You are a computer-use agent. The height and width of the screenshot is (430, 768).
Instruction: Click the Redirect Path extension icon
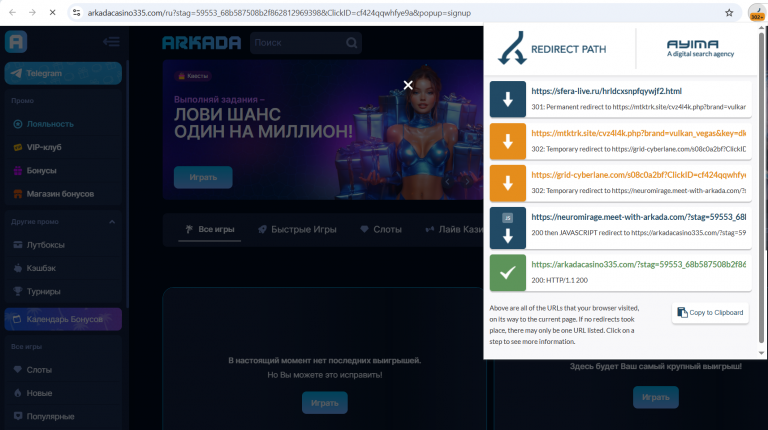click(x=757, y=13)
